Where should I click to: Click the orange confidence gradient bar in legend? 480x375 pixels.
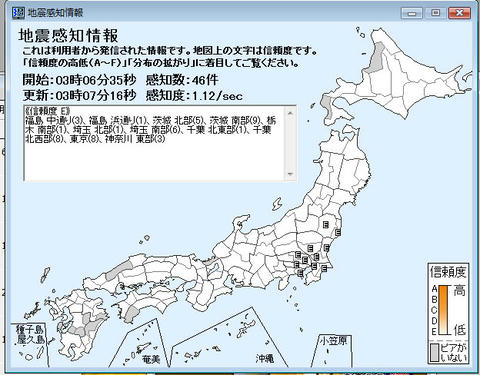tap(443, 310)
